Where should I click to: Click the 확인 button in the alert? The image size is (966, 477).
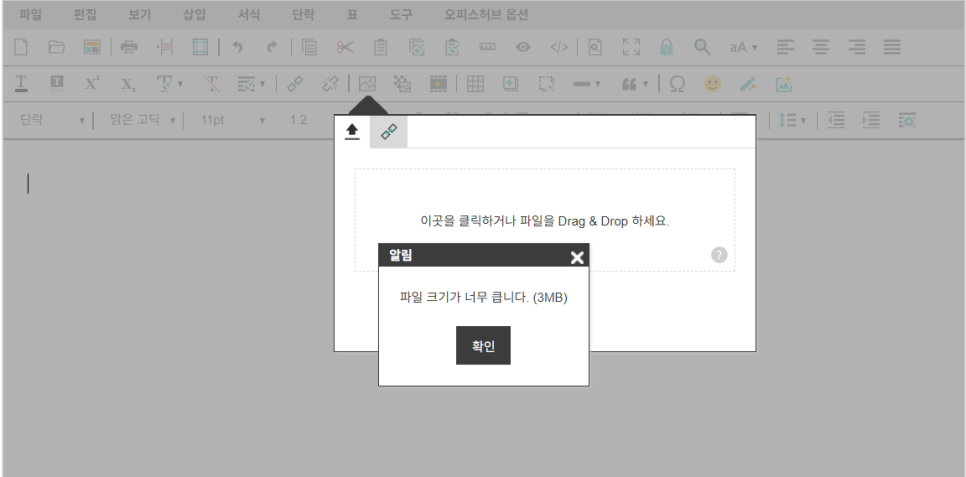click(483, 345)
